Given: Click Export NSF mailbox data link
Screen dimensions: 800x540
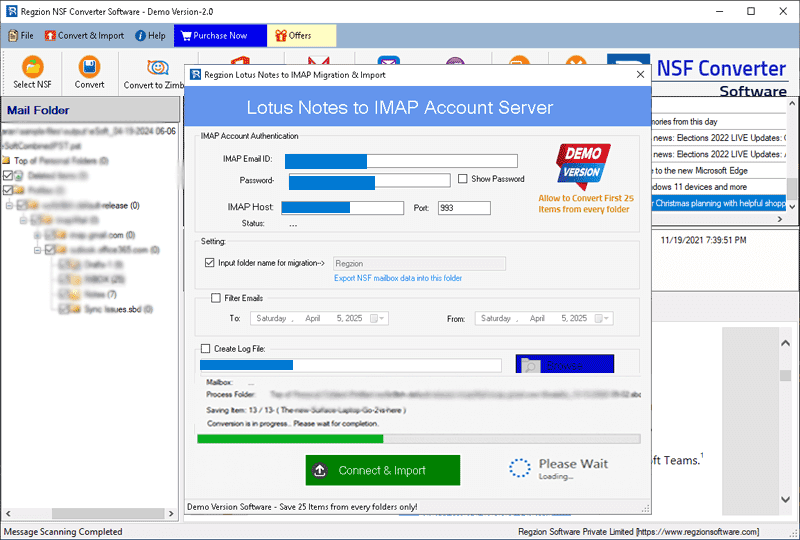Looking at the screenshot, I should coord(397,278).
